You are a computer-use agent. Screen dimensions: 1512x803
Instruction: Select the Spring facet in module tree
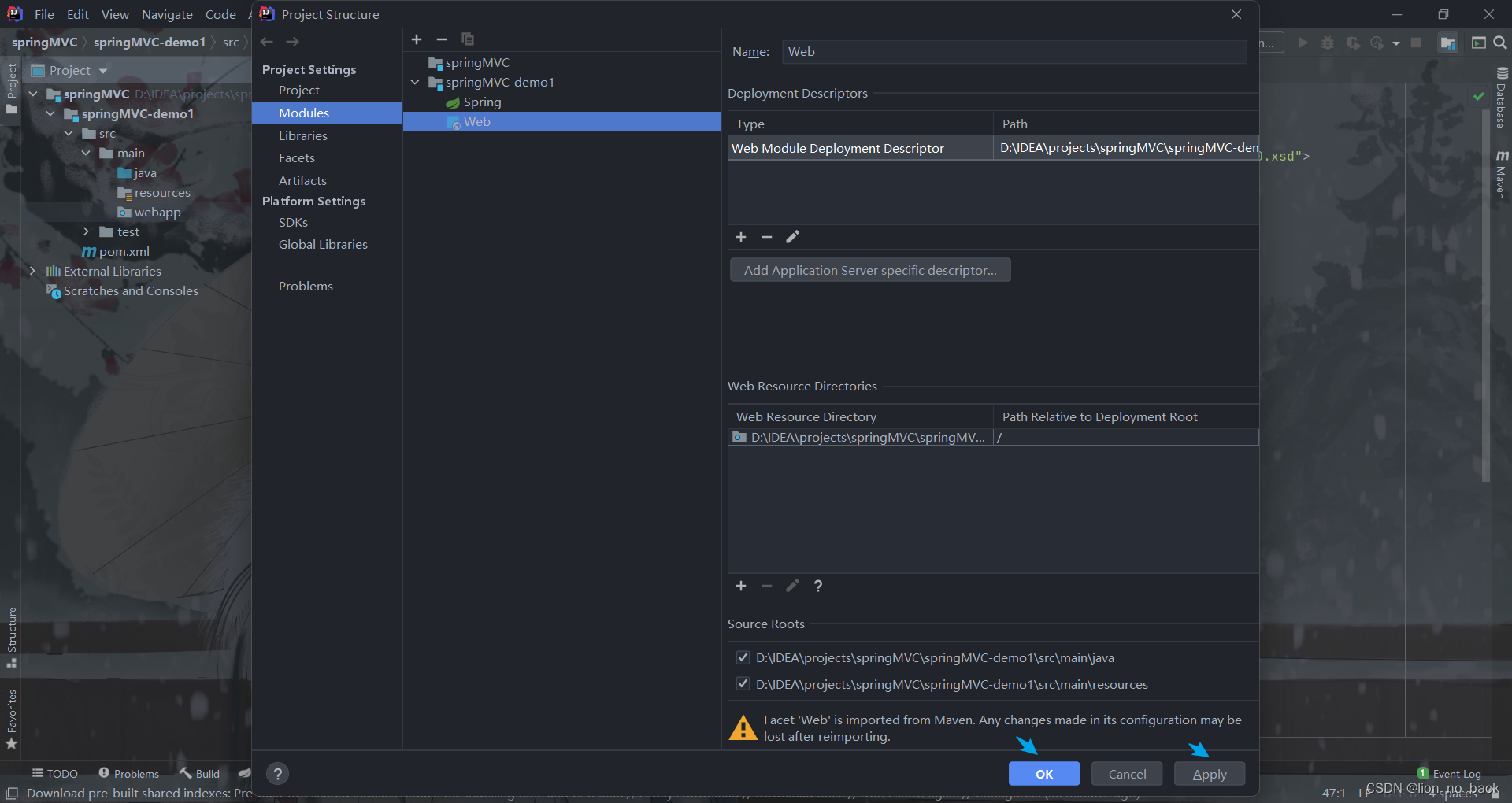click(482, 102)
